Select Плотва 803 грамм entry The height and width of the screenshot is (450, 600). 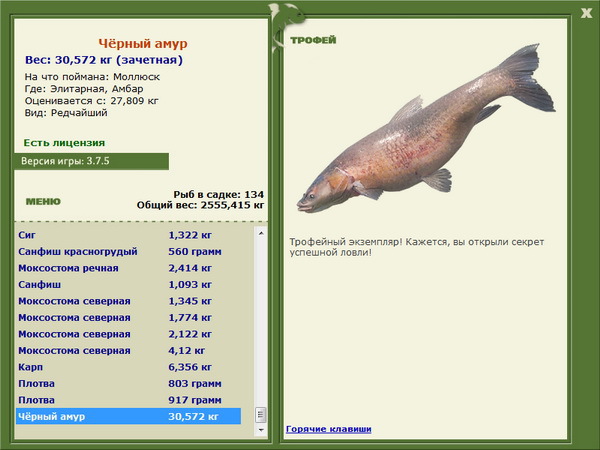(x=129, y=383)
